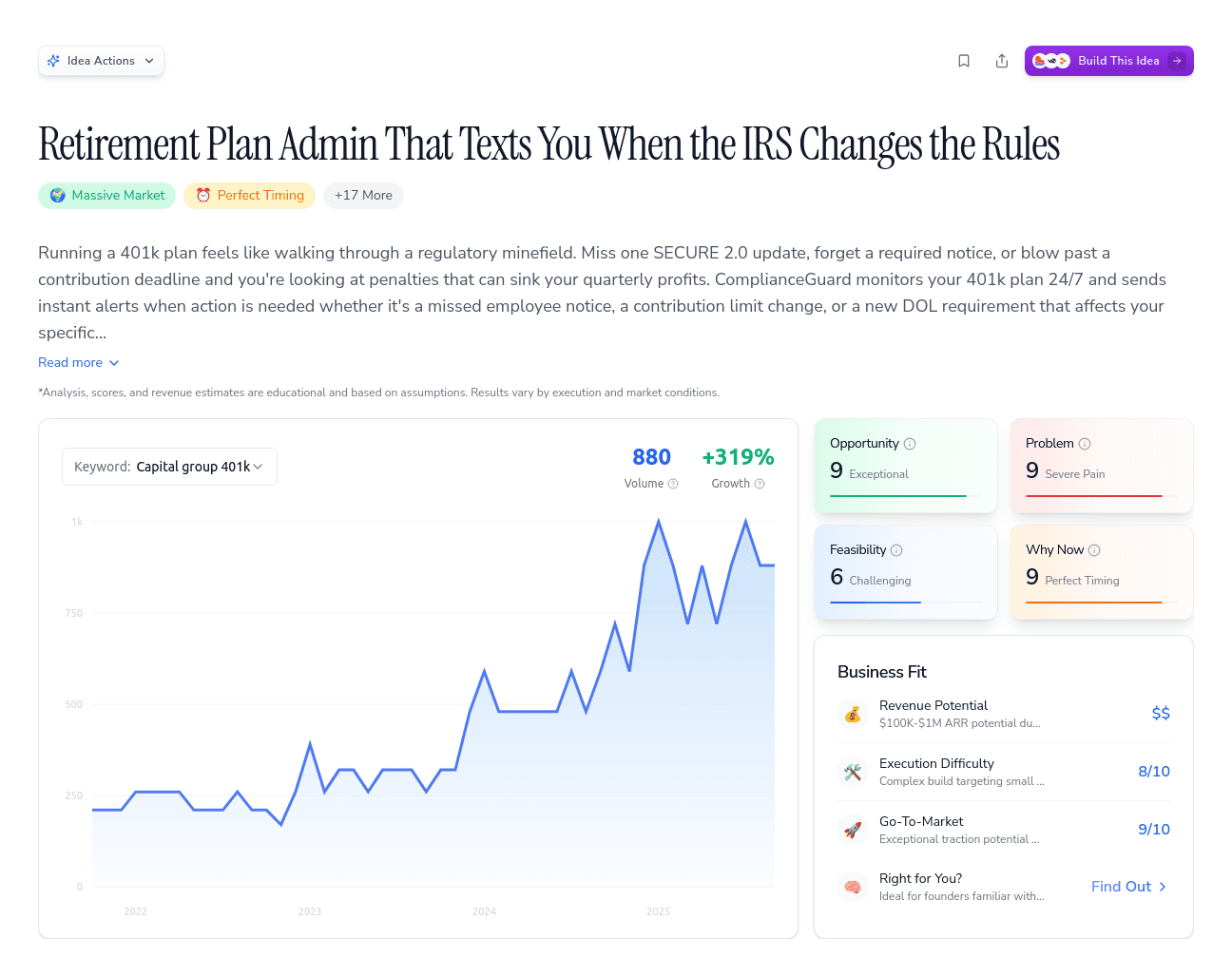Click the Growth help icon
The height and width of the screenshot is (977, 1232).
pyautogui.click(x=760, y=484)
